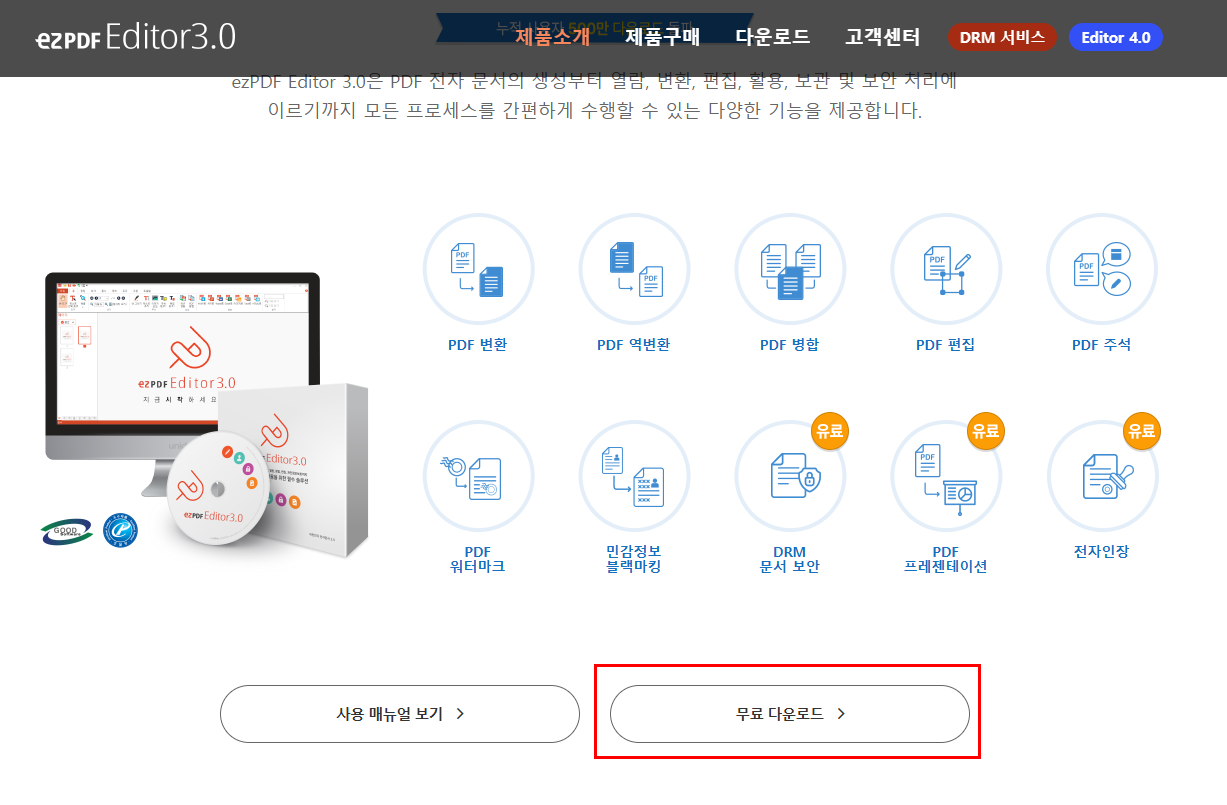Open the 제품구매 menu
The height and width of the screenshot is (805, 1227).
[x=662, y=38]
